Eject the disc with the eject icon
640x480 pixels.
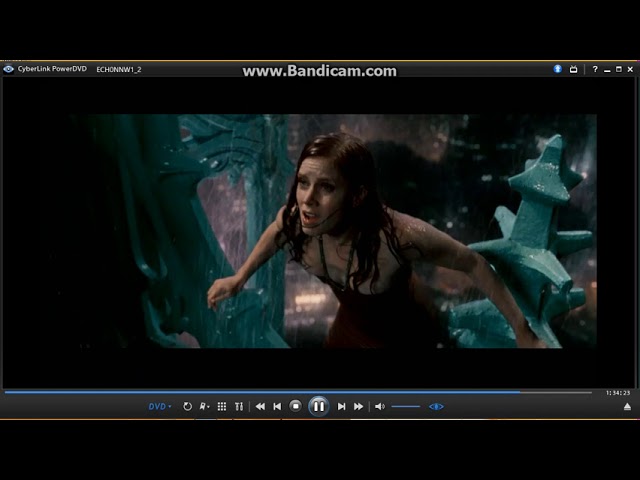tap(627, 407)
